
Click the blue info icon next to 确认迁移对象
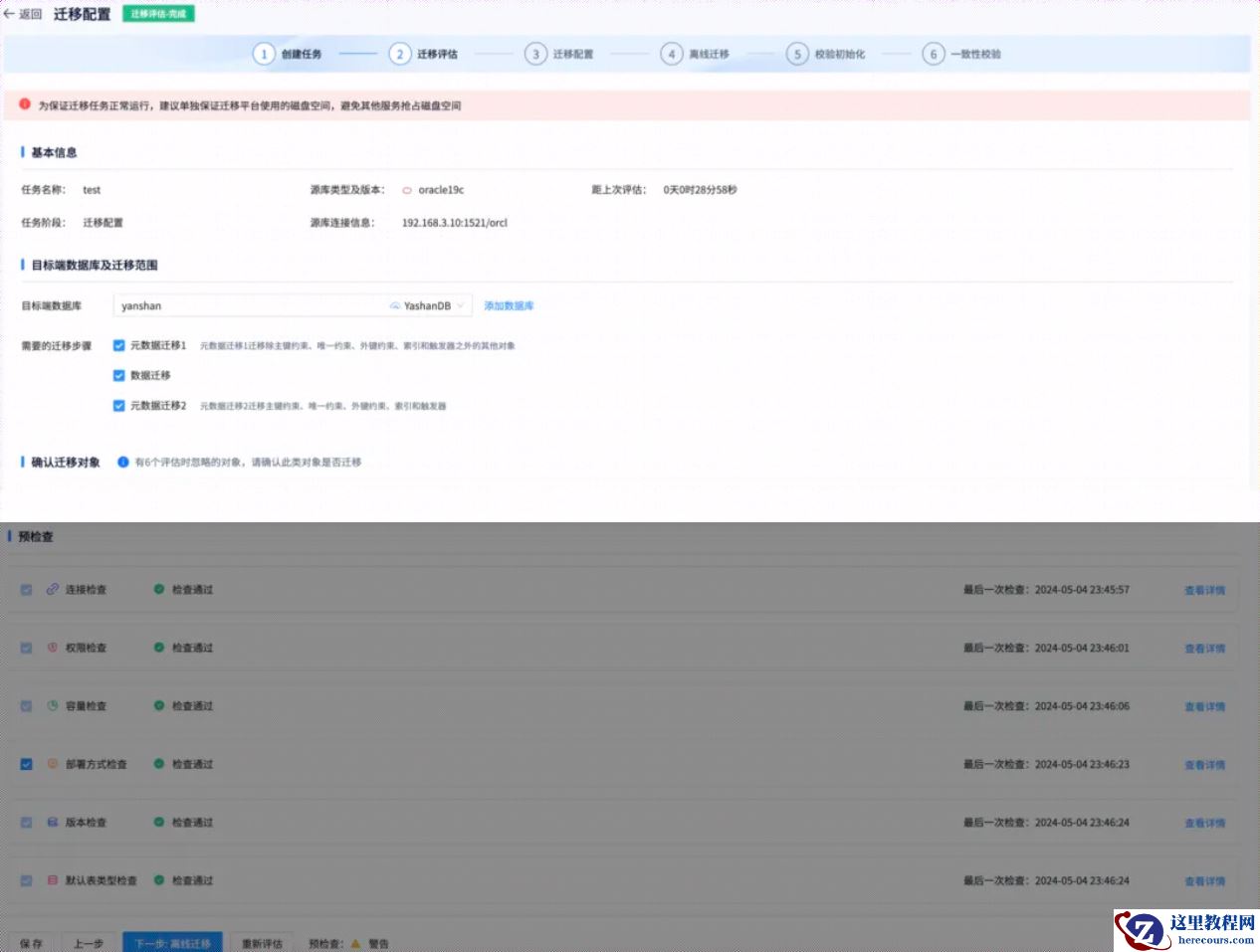(x=123, y=462)
